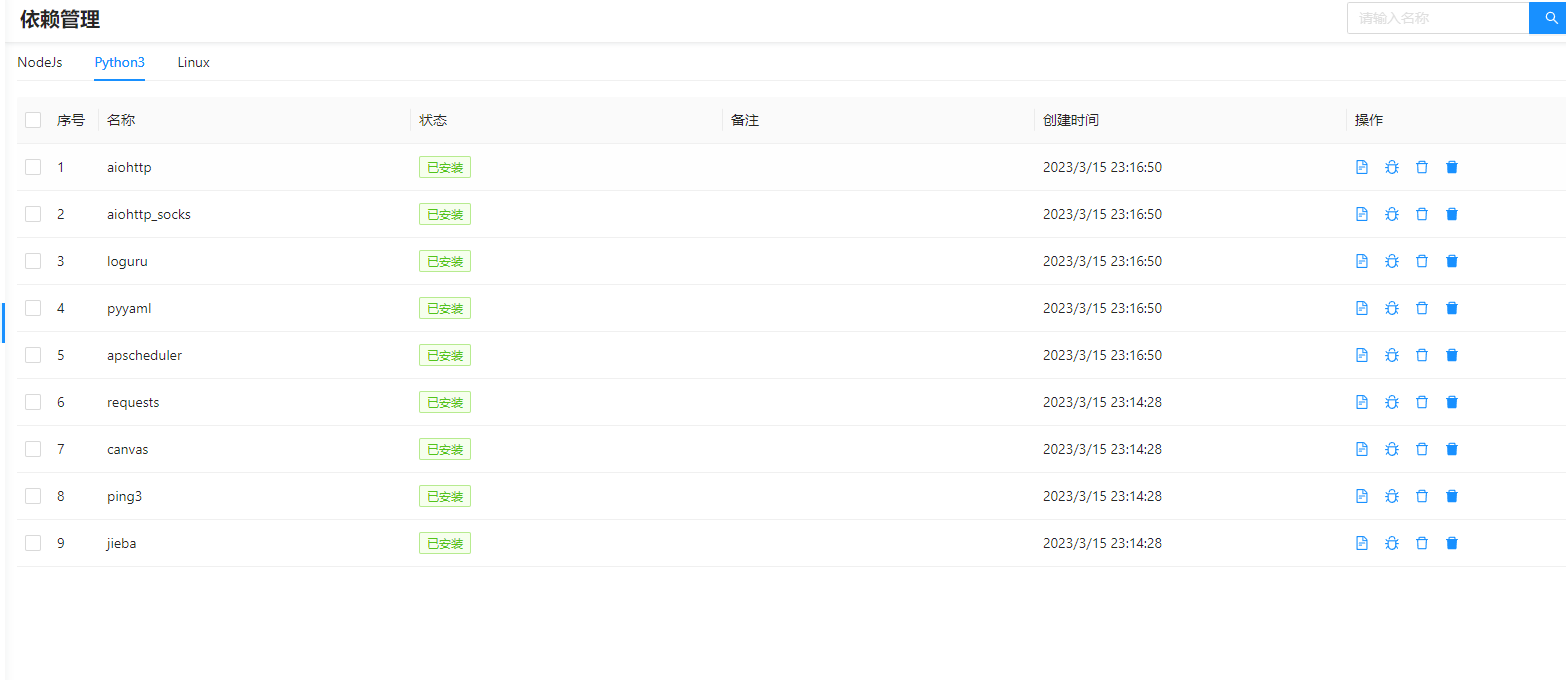Click the 名称 column header

tap(120, 119)
